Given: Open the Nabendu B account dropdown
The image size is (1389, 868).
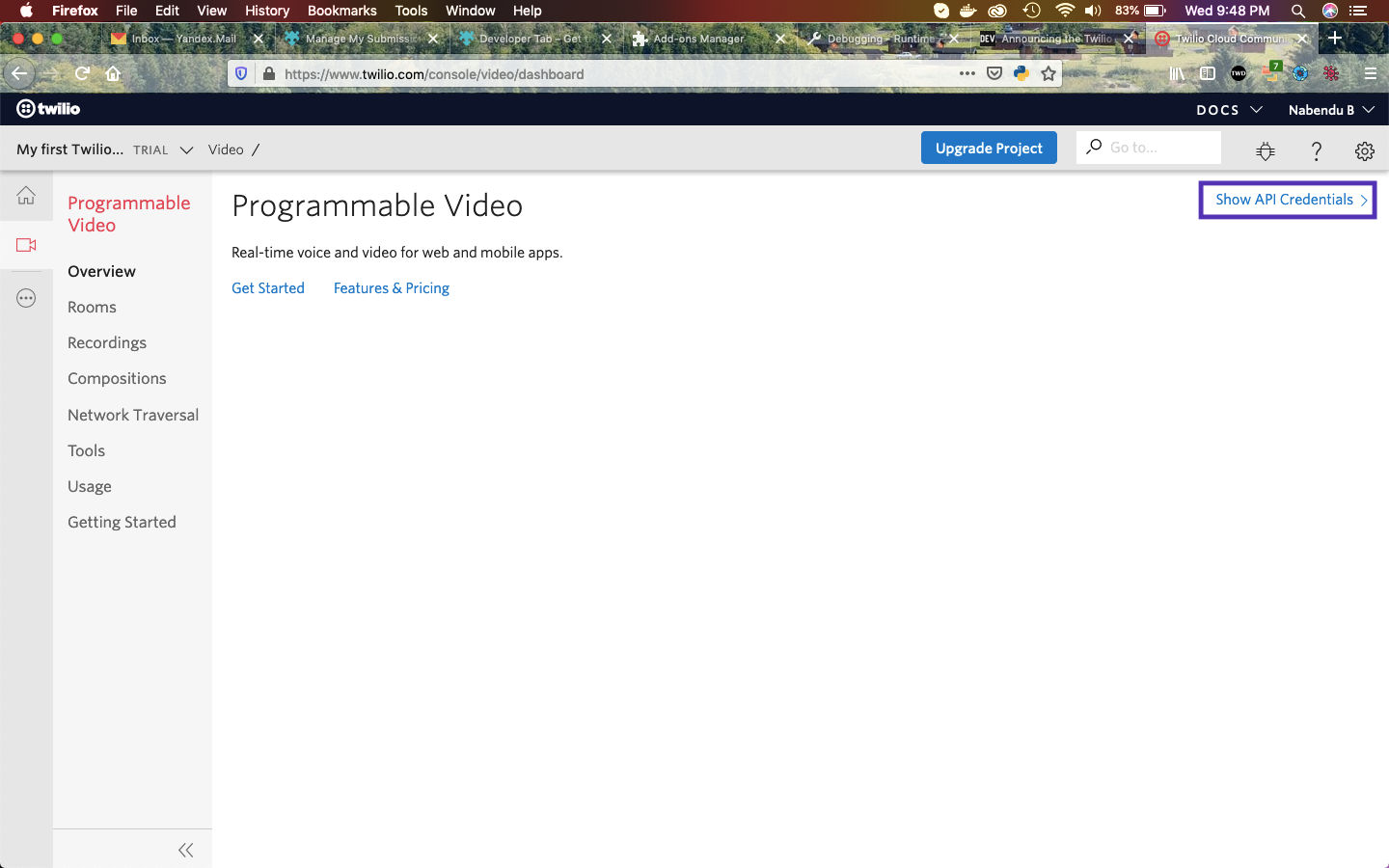Looking at the screenshot, I should (x=1331, y=110).
